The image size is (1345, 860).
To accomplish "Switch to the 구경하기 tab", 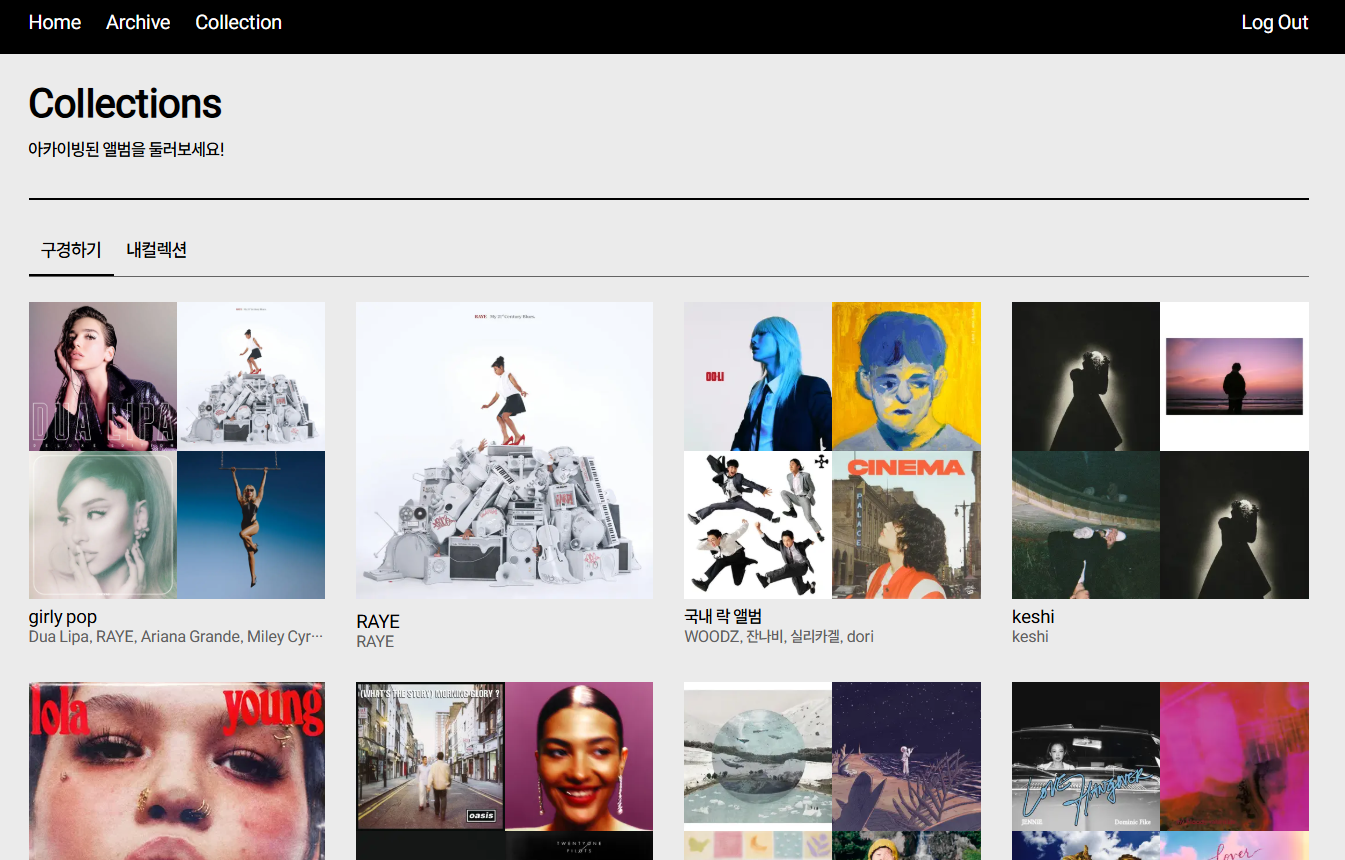I will pos(71,250).
